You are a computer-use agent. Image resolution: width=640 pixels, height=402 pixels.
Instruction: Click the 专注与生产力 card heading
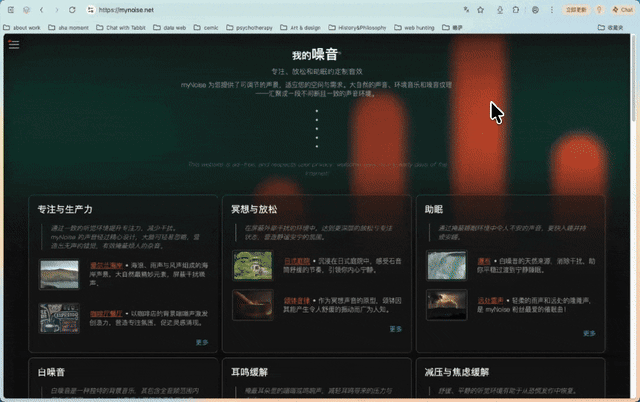coord(65,209)
